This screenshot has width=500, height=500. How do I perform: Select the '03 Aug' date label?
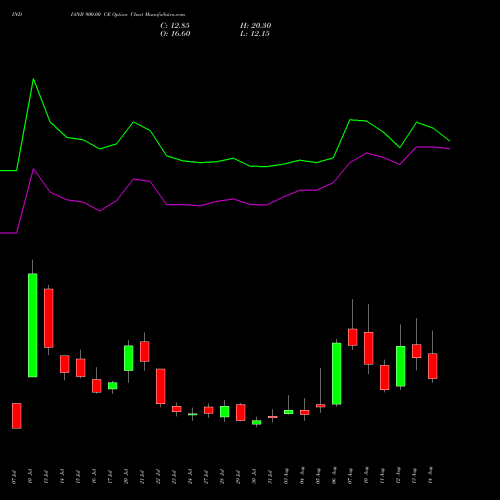point(286,476)
